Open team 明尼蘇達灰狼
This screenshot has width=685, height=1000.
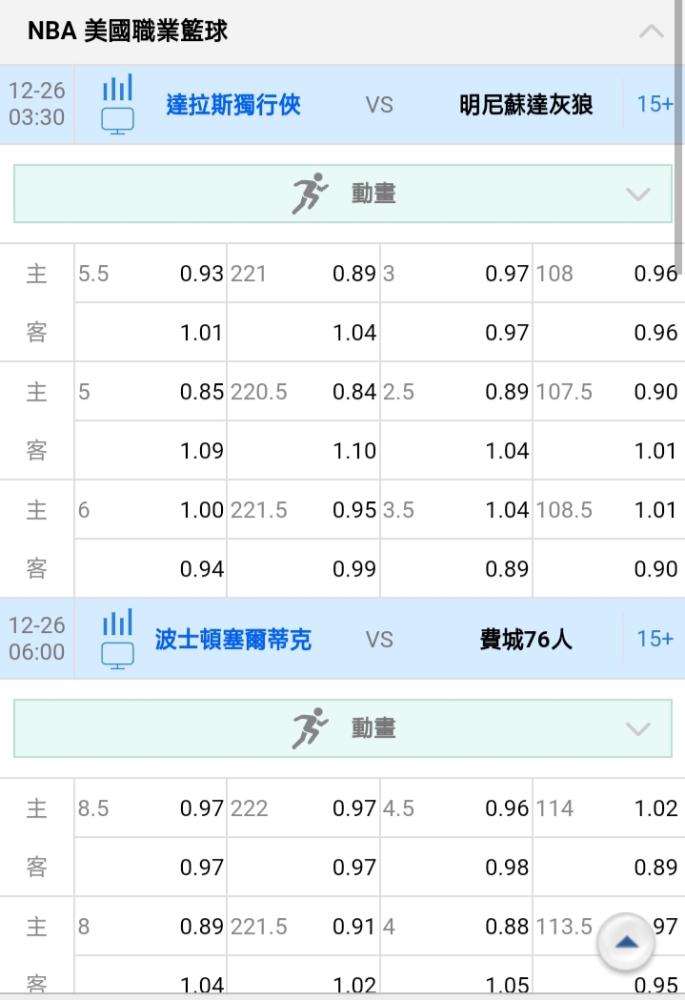click(x=526, y=105)
